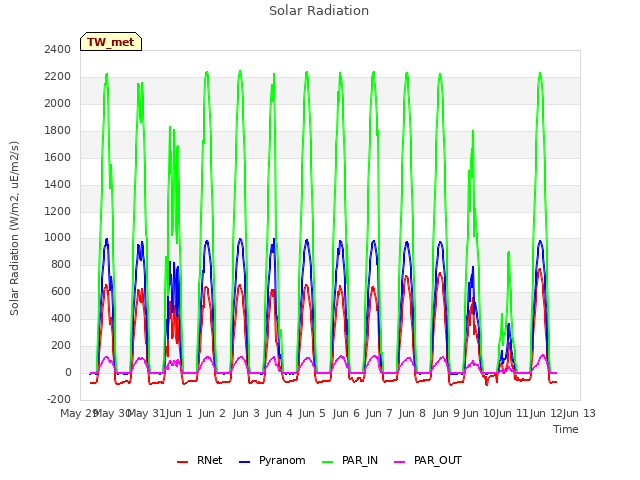Viewport: 640px width, 480px height.
Task: Click the red RNet legend color marker
Action: [x=182, y=462]
